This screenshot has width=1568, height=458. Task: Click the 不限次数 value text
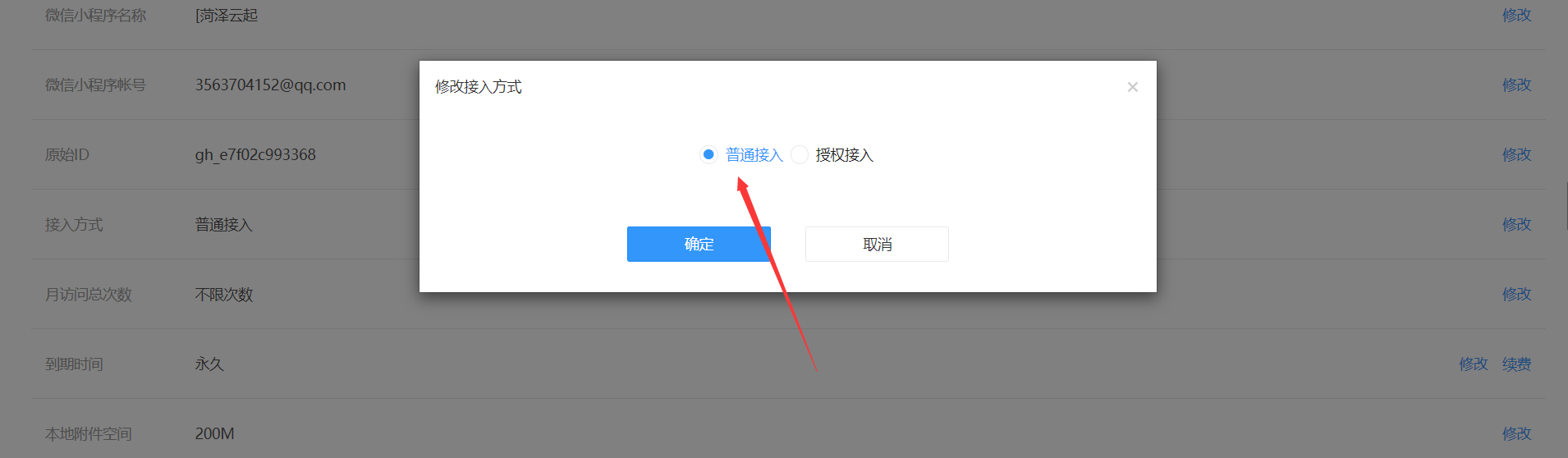224,295
